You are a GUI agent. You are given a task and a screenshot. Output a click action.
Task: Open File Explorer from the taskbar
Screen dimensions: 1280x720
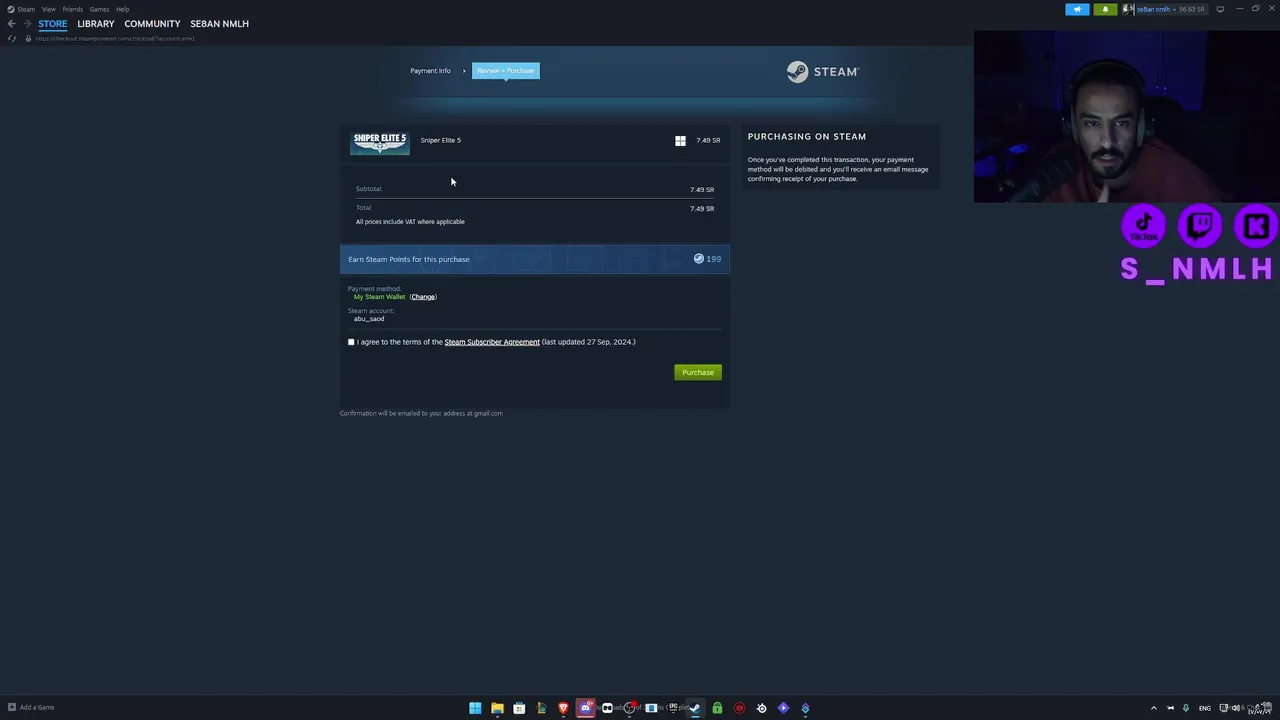(x=497, y=708)
